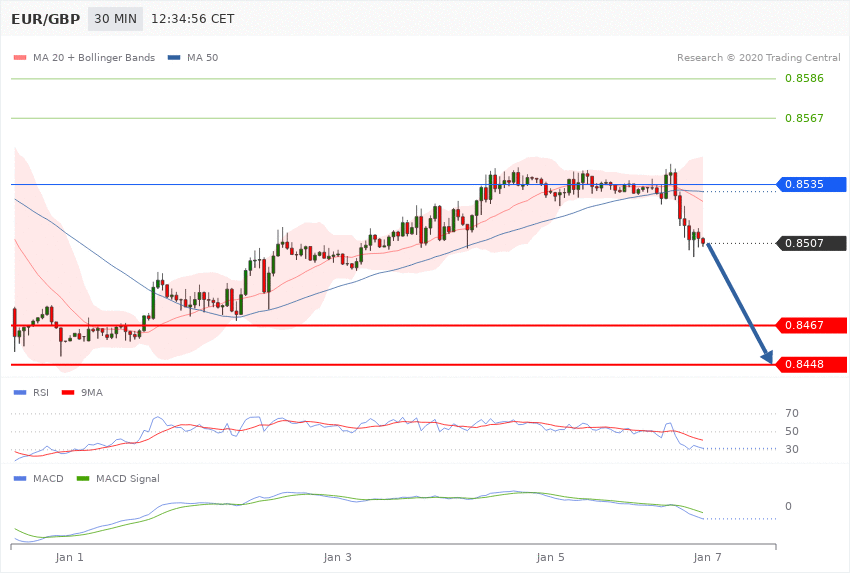Click the MA 50 legend label
The height and width of the screenshot is (576, 850).
[202, 57]
